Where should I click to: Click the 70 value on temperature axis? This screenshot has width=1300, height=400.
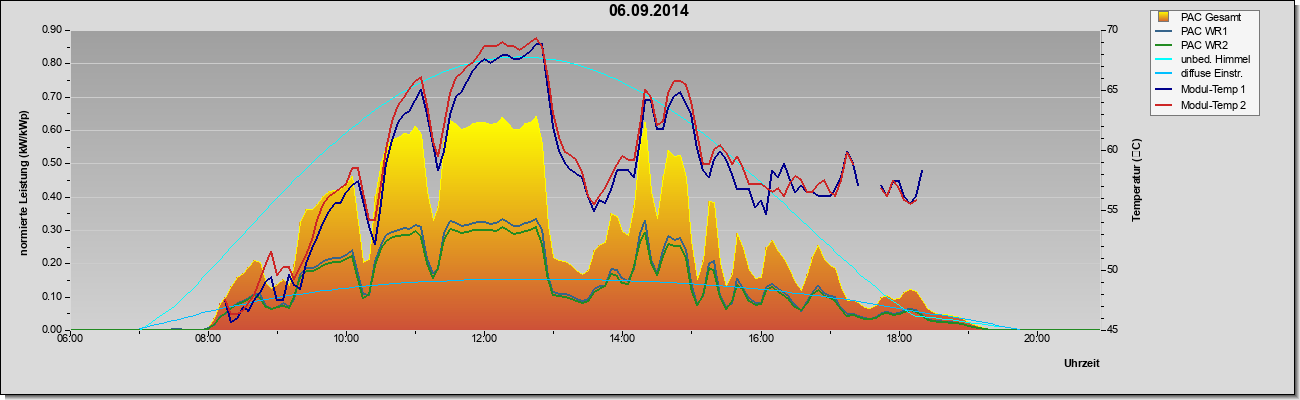click(1112, 30)
